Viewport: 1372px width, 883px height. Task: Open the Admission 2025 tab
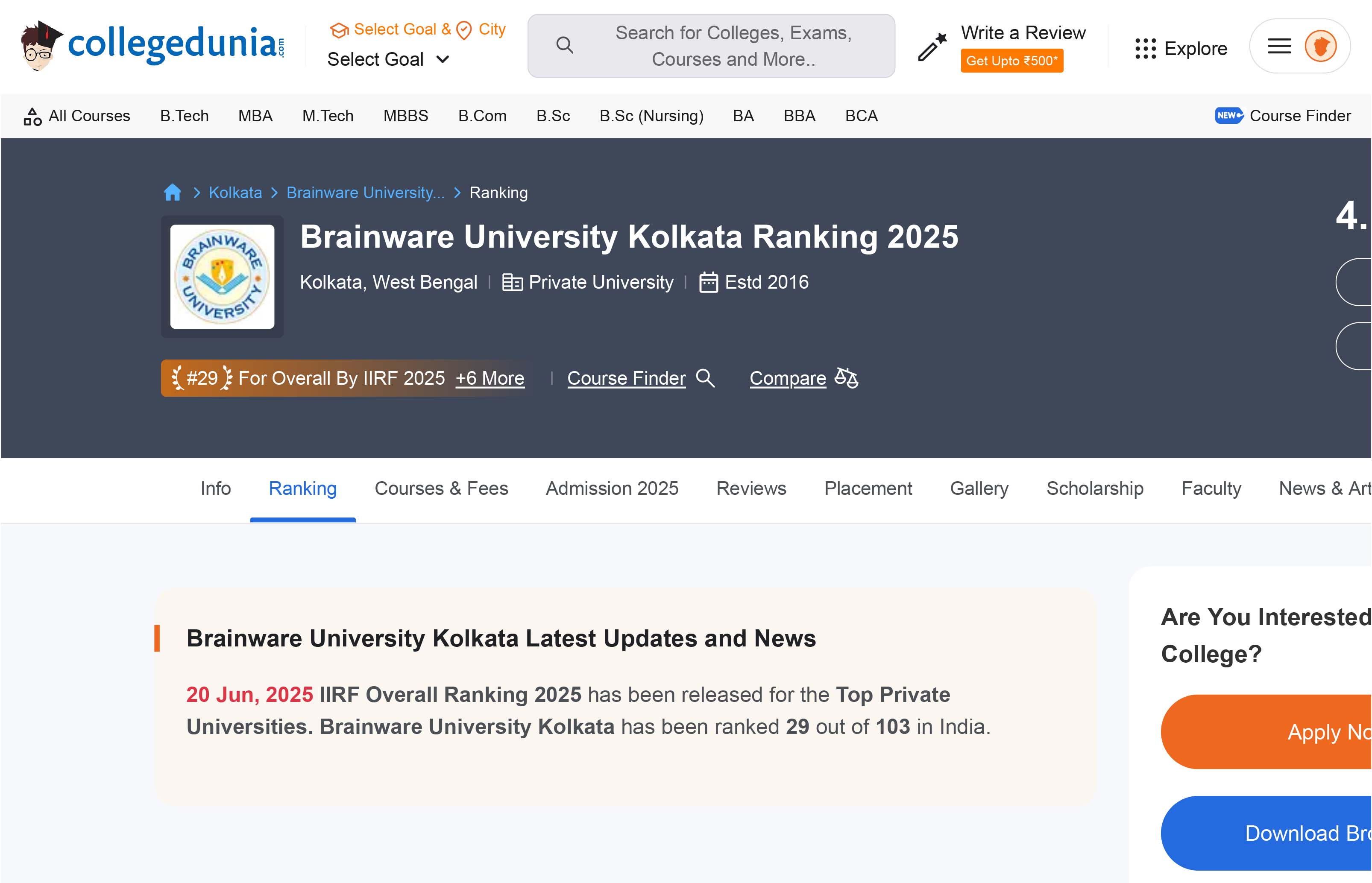612,488
